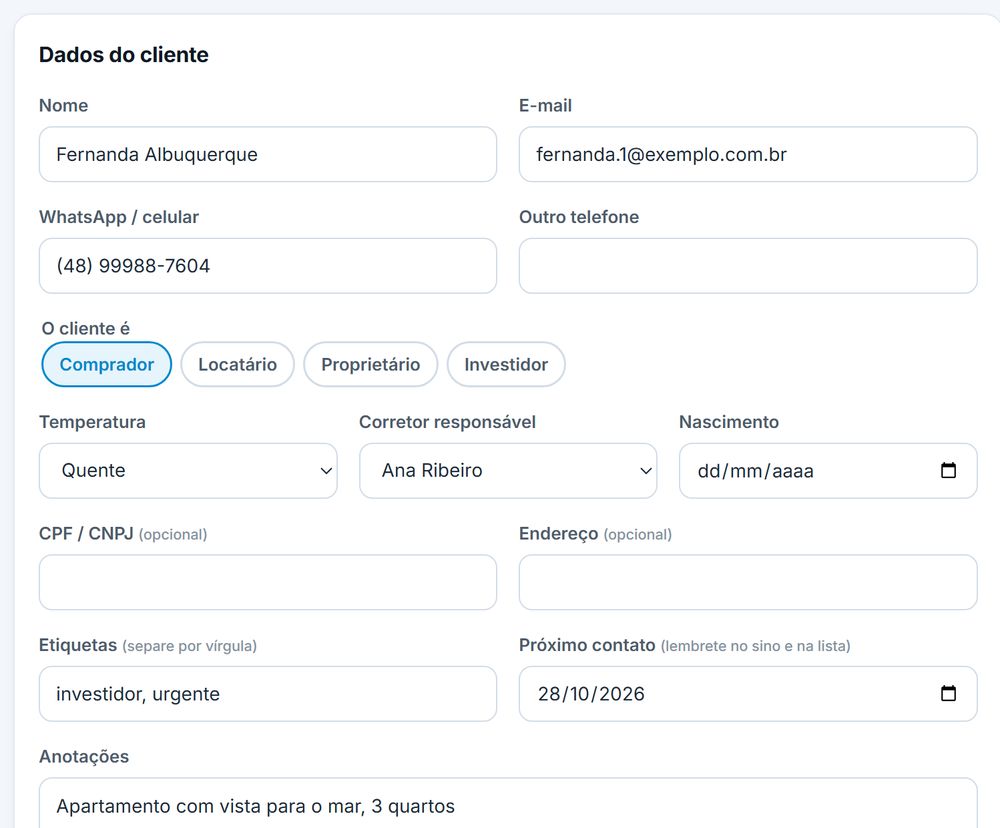The height and width of the screenshot is (828, 1000).
Task: Open the Temperatura dropdown
Action: pyautogui.click(x=188, y=471)
